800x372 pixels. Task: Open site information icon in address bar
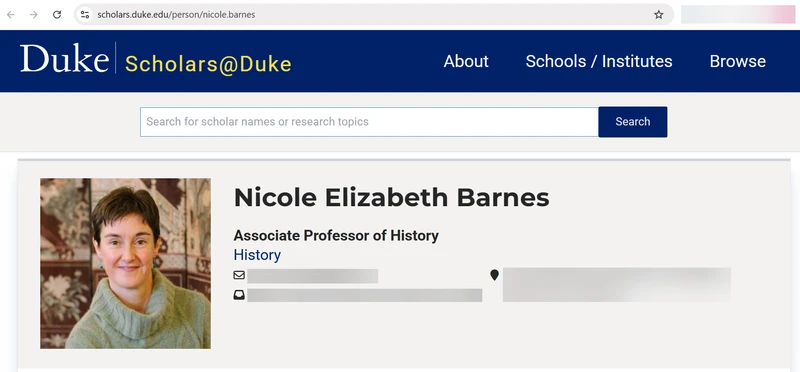tap(85, 15)
